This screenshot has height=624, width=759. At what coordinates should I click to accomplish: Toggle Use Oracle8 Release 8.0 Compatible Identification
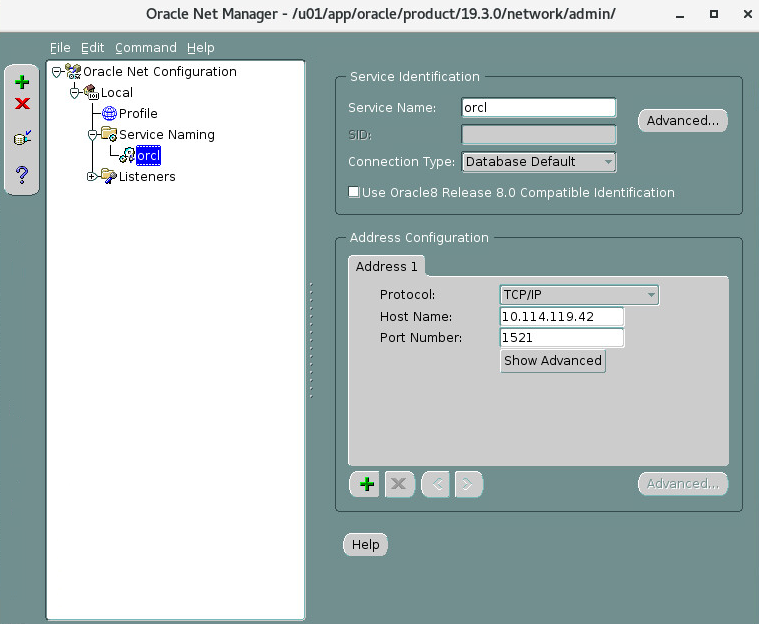[x=354, y=192]
